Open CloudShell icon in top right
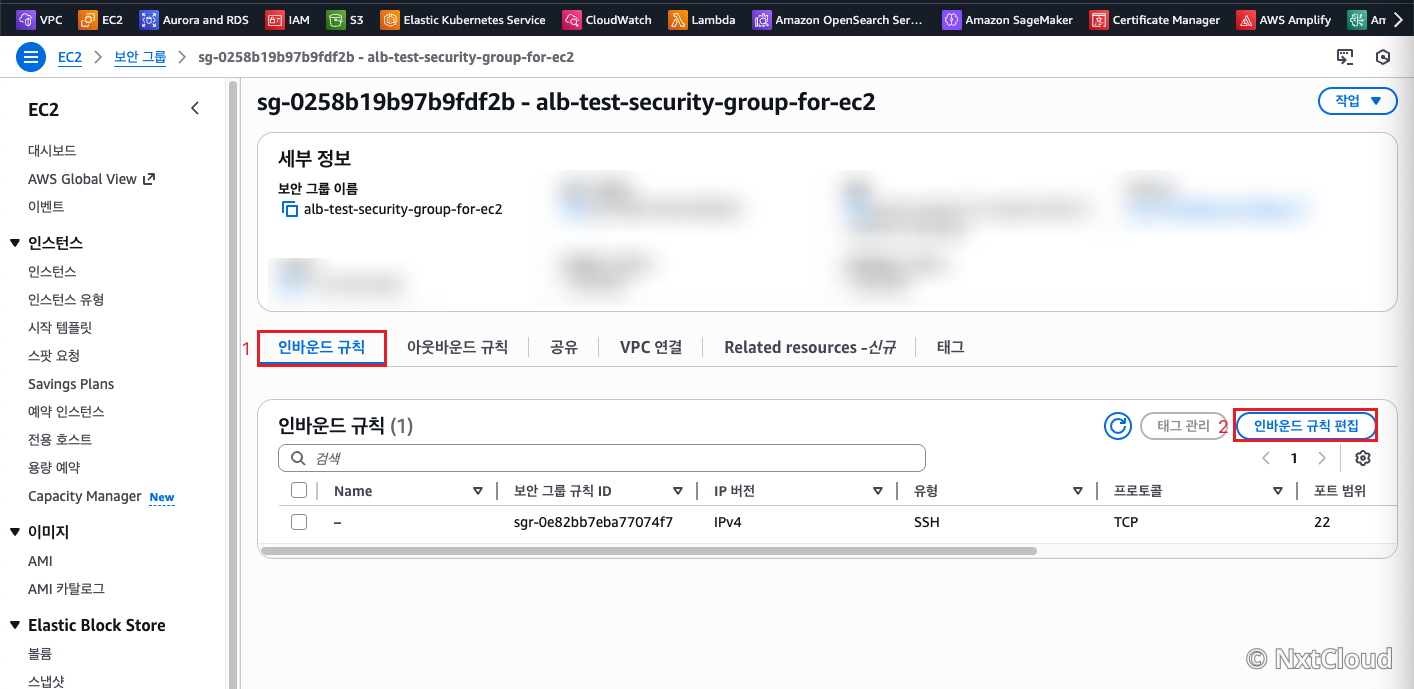This screenshot has height=689, width=1414. click(1345, 57)
